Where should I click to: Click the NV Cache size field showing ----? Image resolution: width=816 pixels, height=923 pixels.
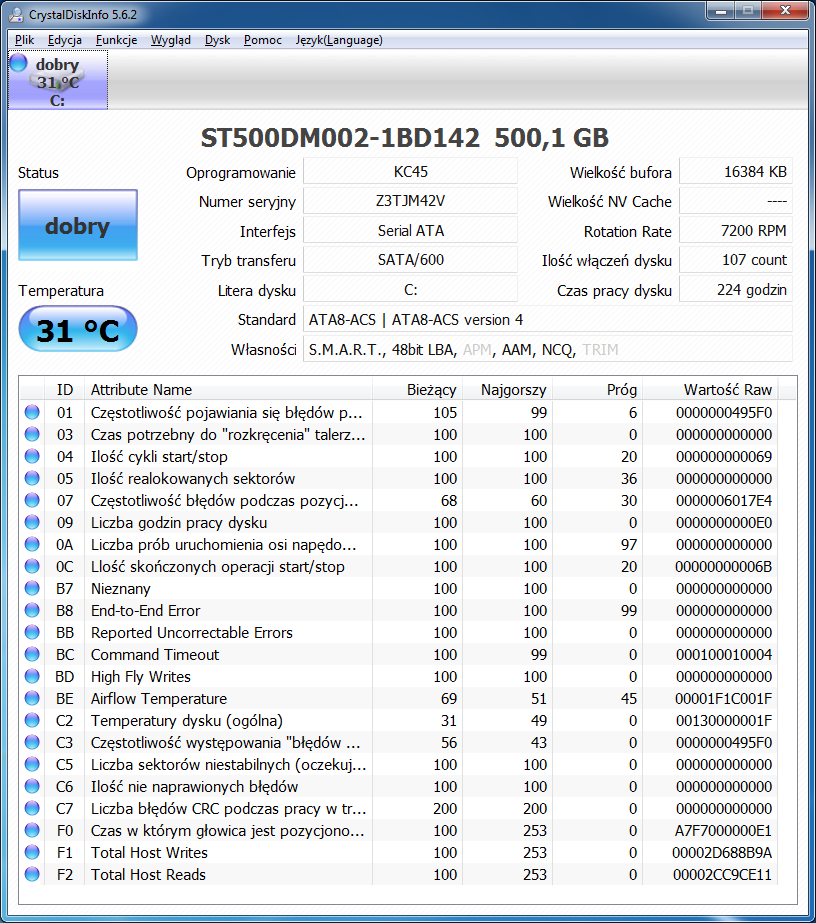pos(736,201)
